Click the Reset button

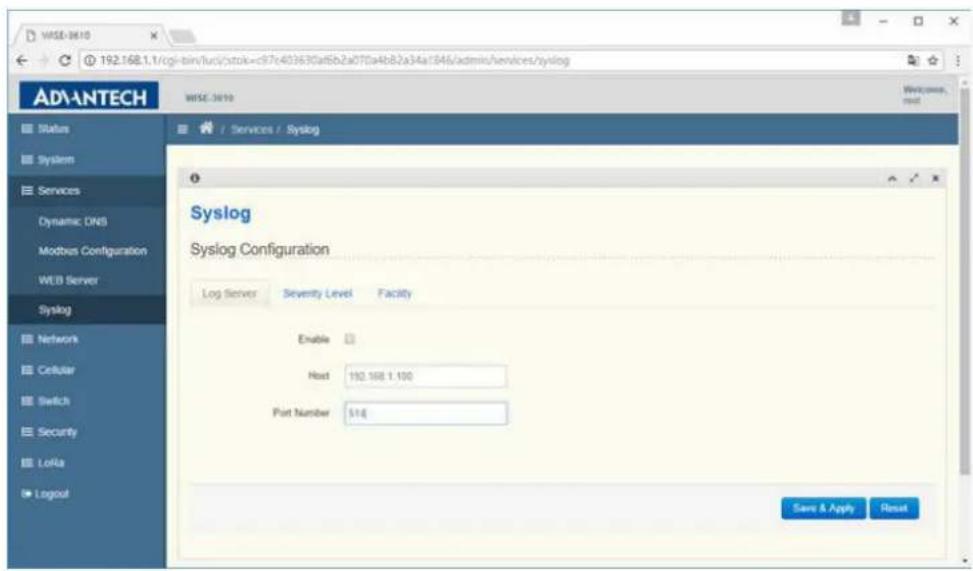tap(894, 508)
